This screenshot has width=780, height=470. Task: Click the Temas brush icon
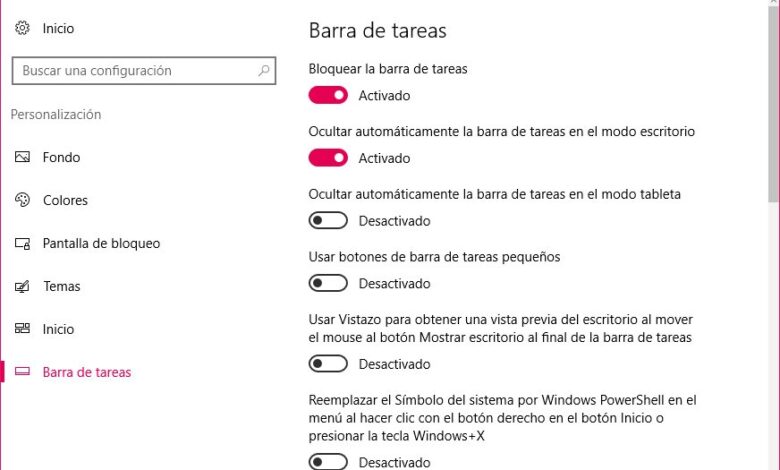pyautogui.click(x=22, y=286)
